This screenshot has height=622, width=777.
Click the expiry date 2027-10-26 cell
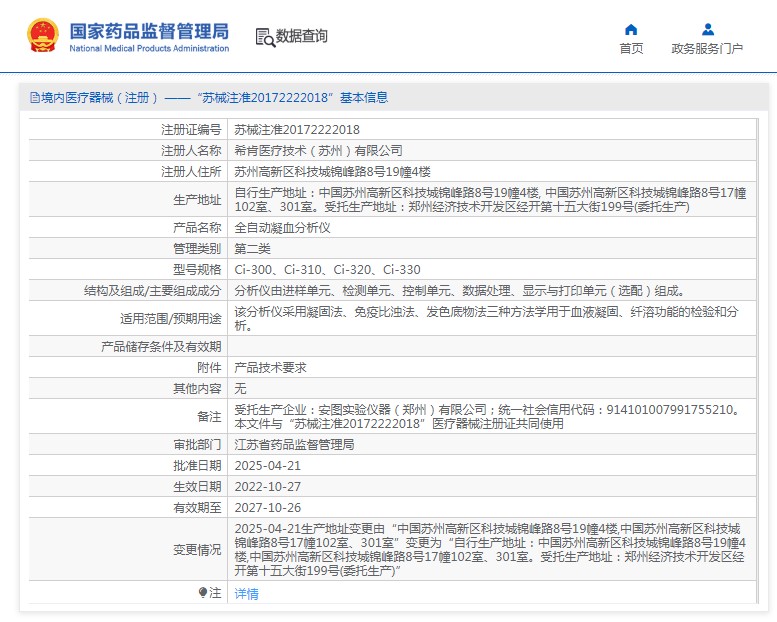pyautogui.click(x=267, y=507)
